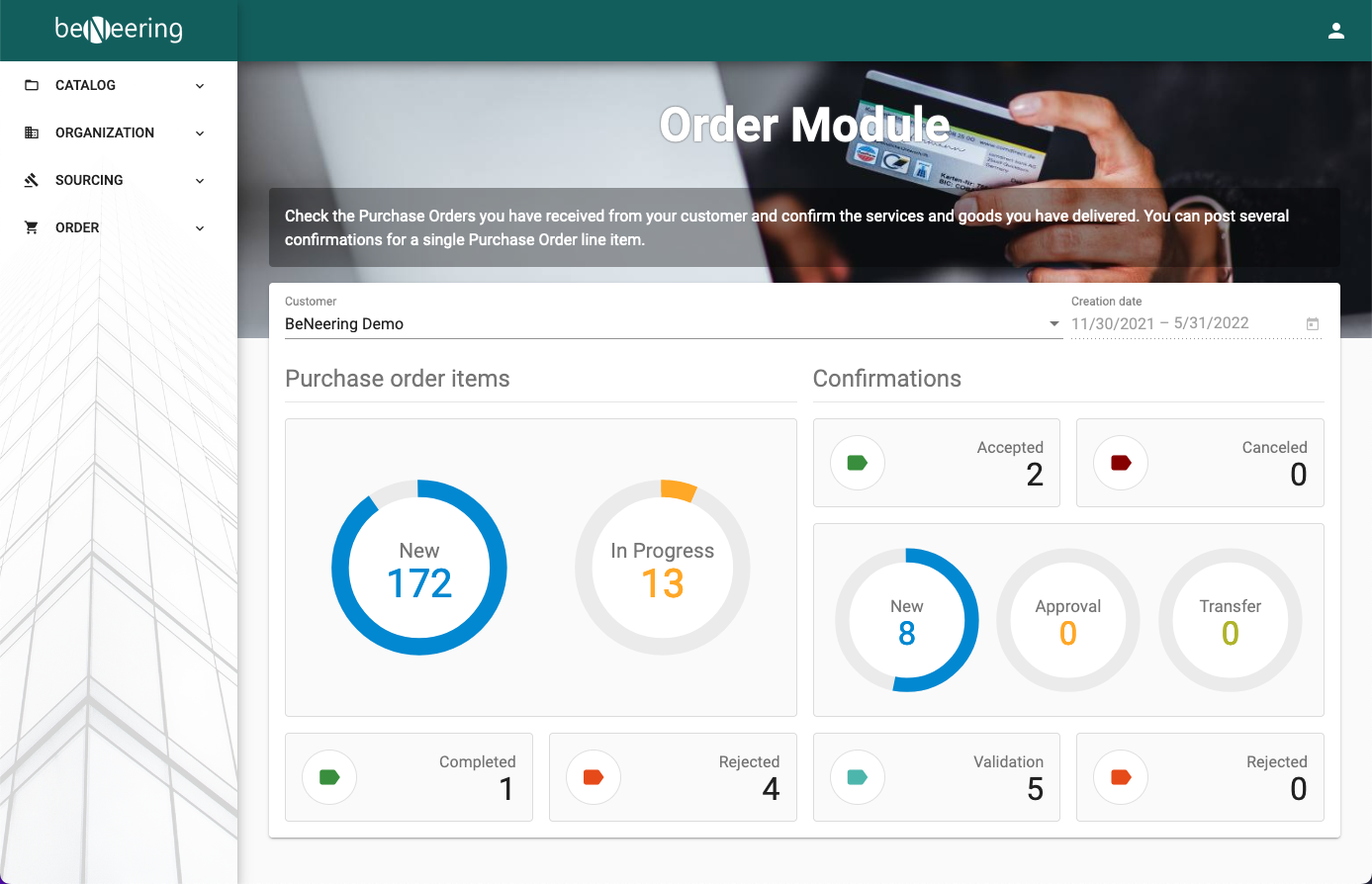Viewport: 1372px width, 884px height.
Task: Click the shopping cart Order icon
Action: click(x=32, y=227)
